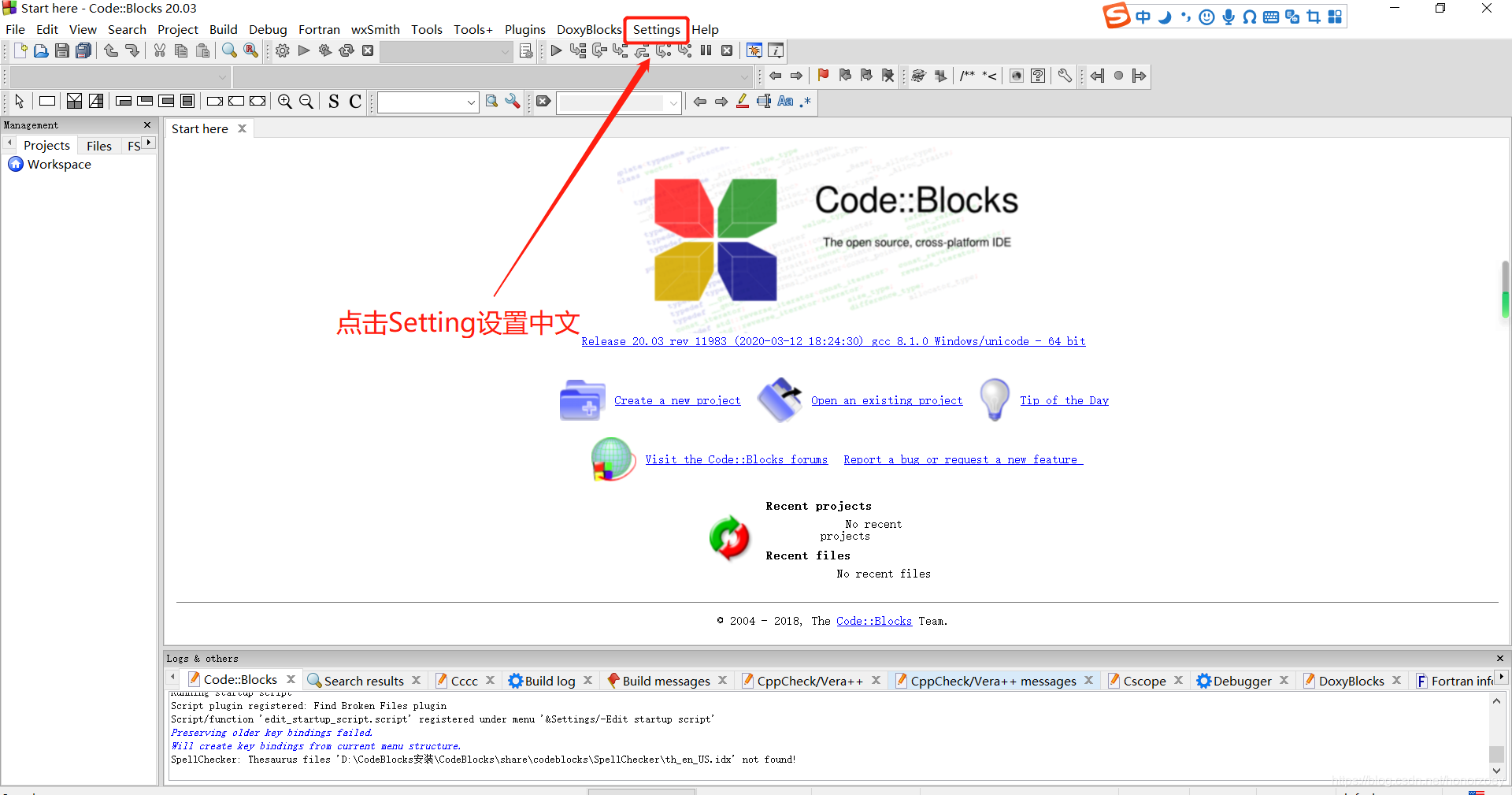Click the Sogou input method S icon
Image resolution: width=1512 pixels, height=795 pixels.
tap(1116, 15)
